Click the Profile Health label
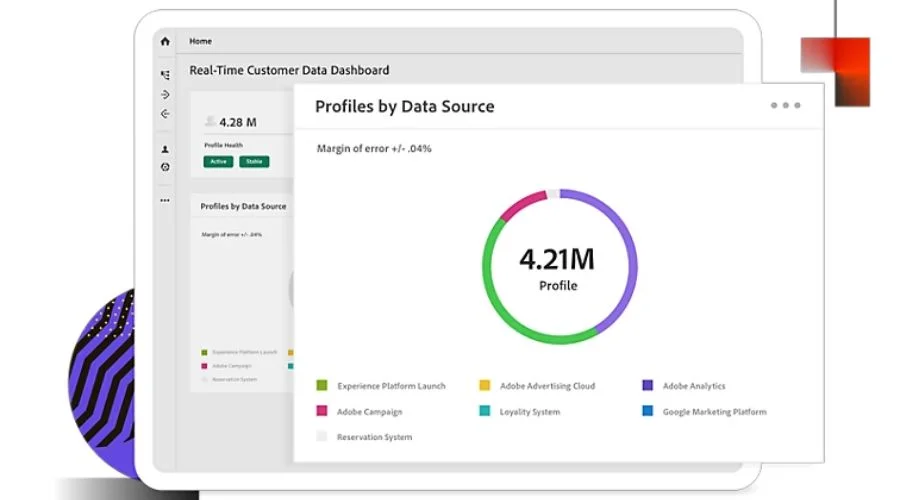 [x=223, y=145]
